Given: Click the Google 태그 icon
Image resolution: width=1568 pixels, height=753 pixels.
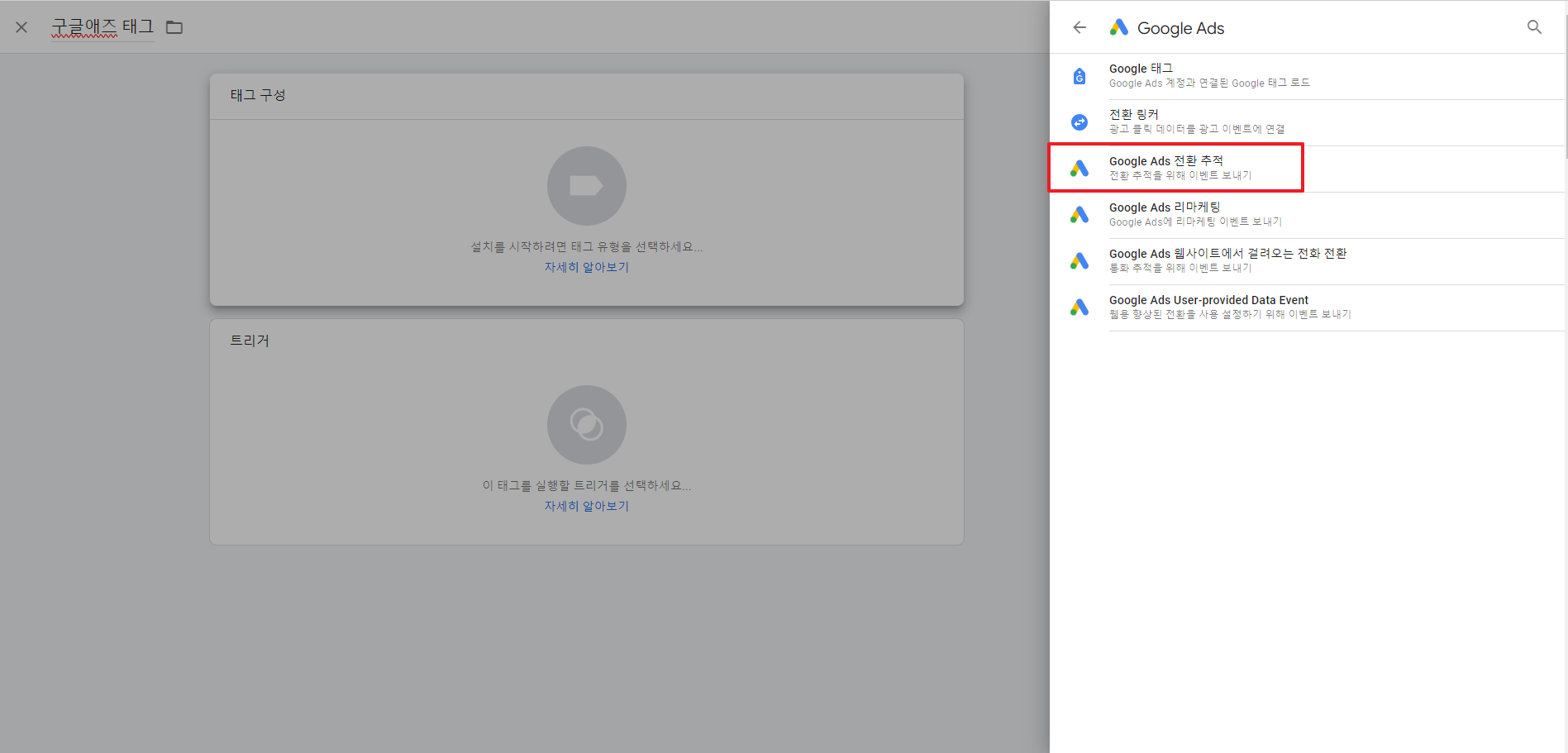Looking at the screenshot, I should [x=1079, y=76].
